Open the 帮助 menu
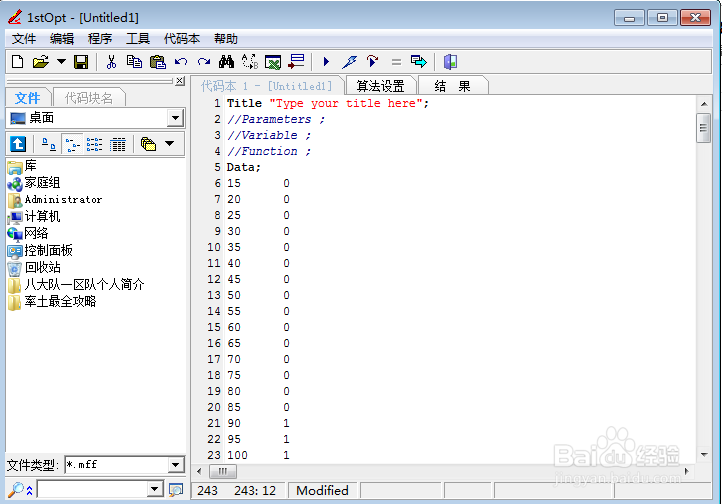722x504 pixels. (x=226, y=39)
